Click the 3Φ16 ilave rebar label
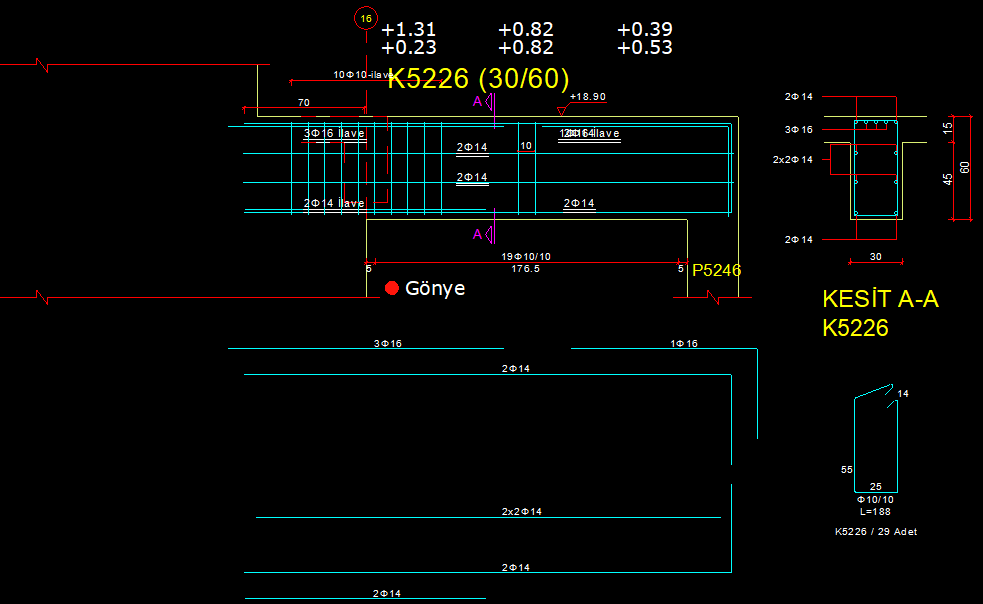The width and height of the screenshot is (983, 604). pos(334,133)
